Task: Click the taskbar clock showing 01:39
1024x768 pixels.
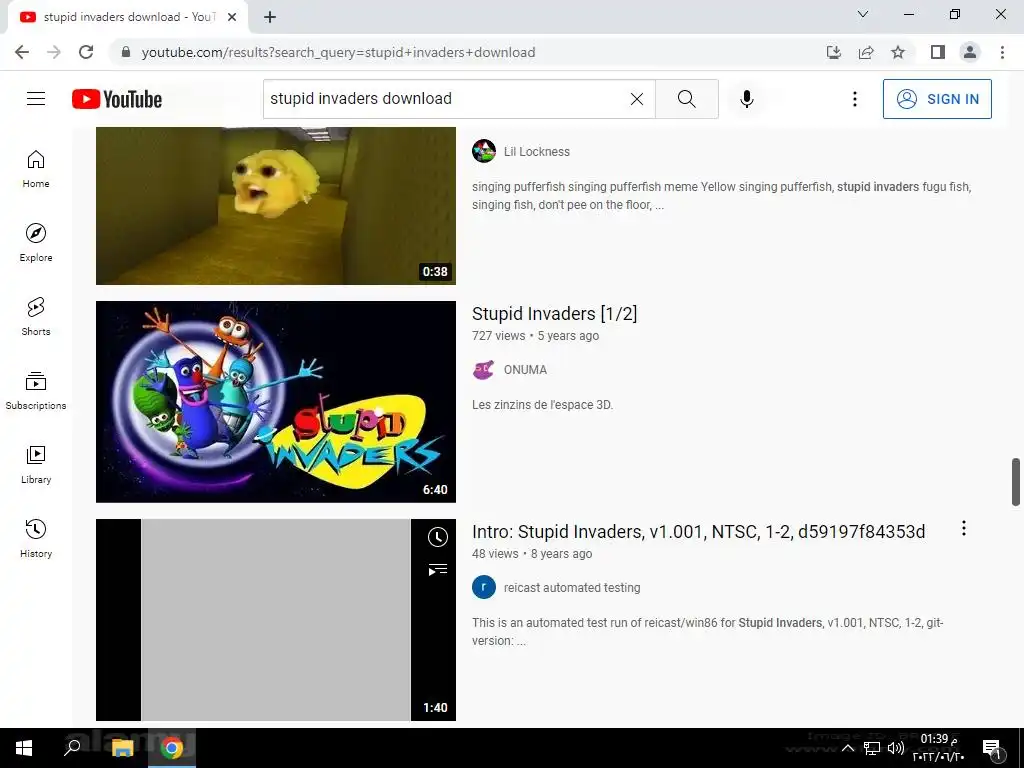Action: (x=939, y=748)
